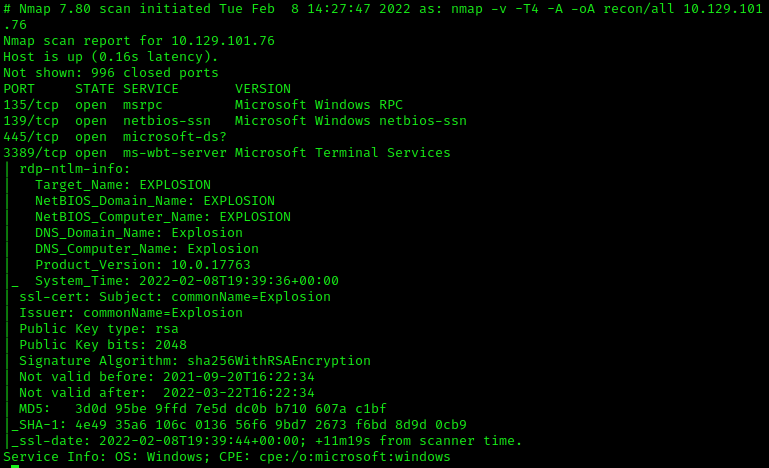The image size is (769, 468).
Task: Click the ssl-cert Subject commonName line
Action: point(174,297)
